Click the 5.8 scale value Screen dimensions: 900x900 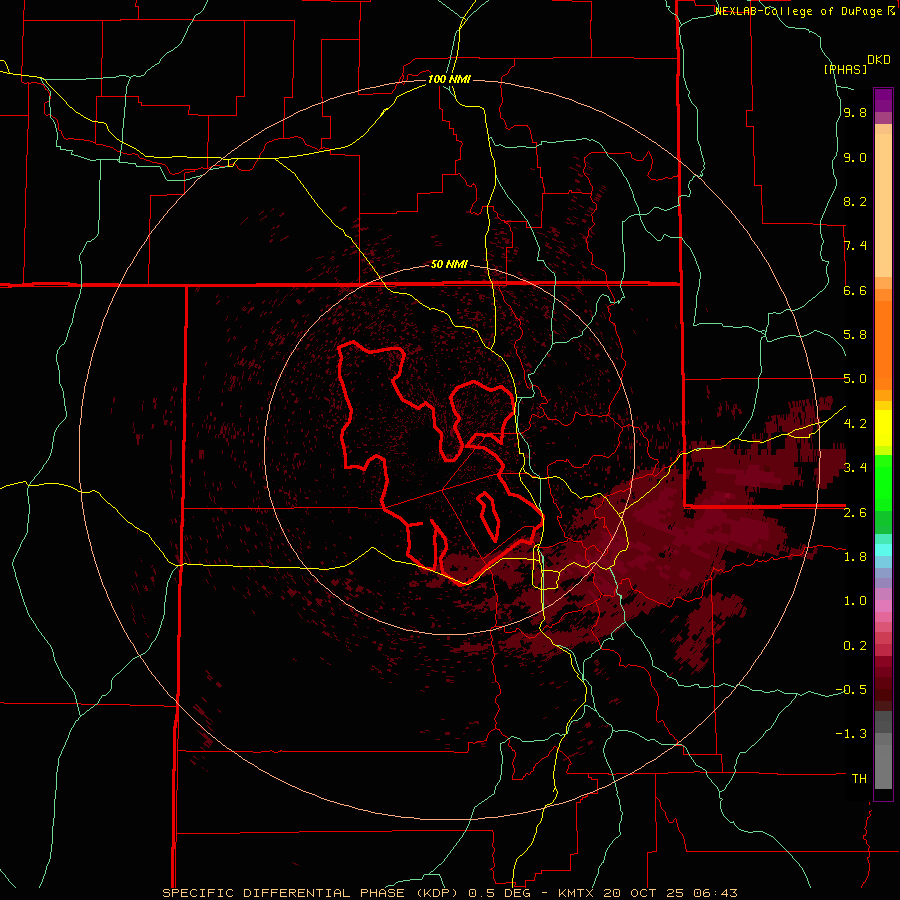[855, 335]
